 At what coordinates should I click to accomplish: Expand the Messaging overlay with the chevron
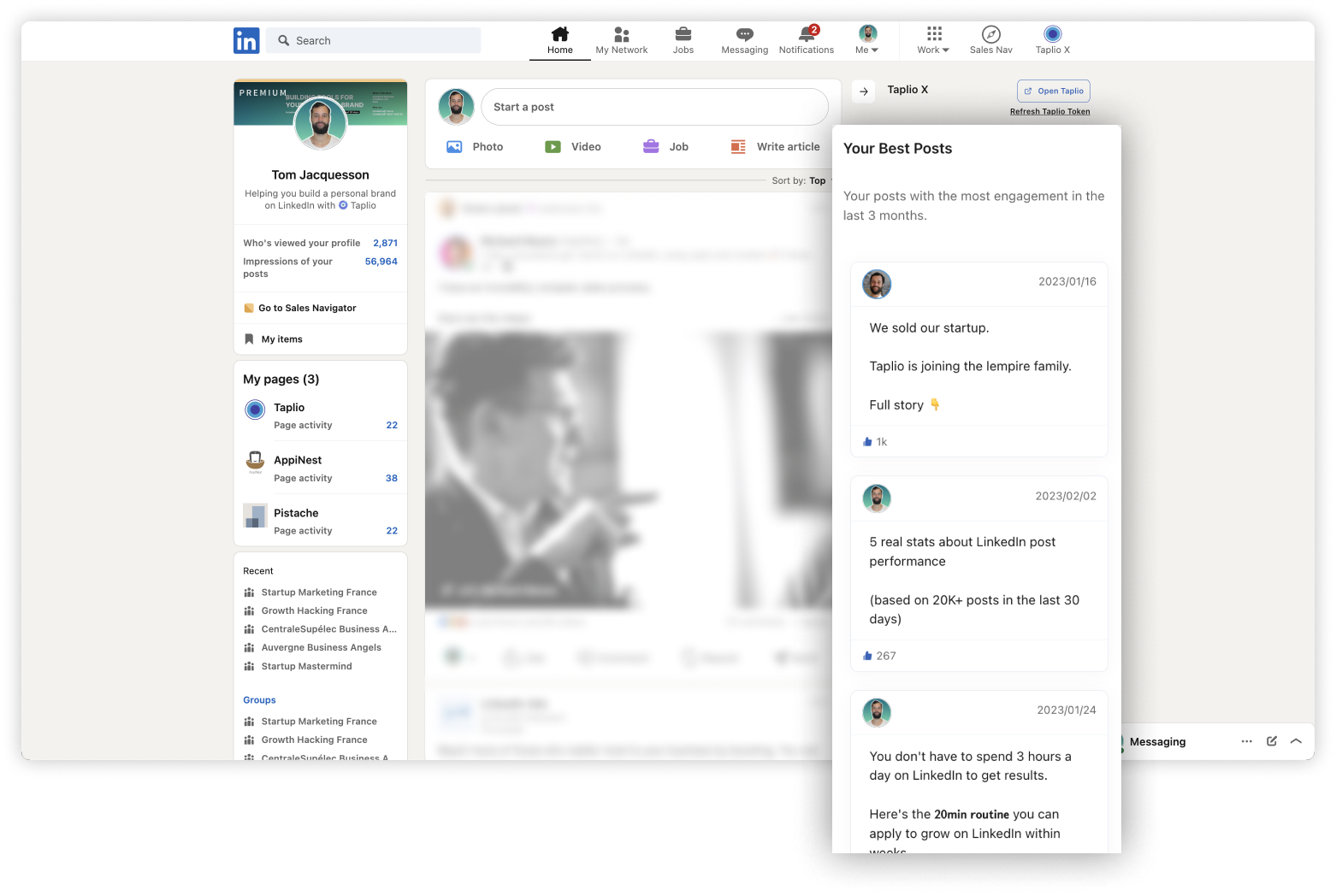pyautogui.click(x=1297, y=741)
